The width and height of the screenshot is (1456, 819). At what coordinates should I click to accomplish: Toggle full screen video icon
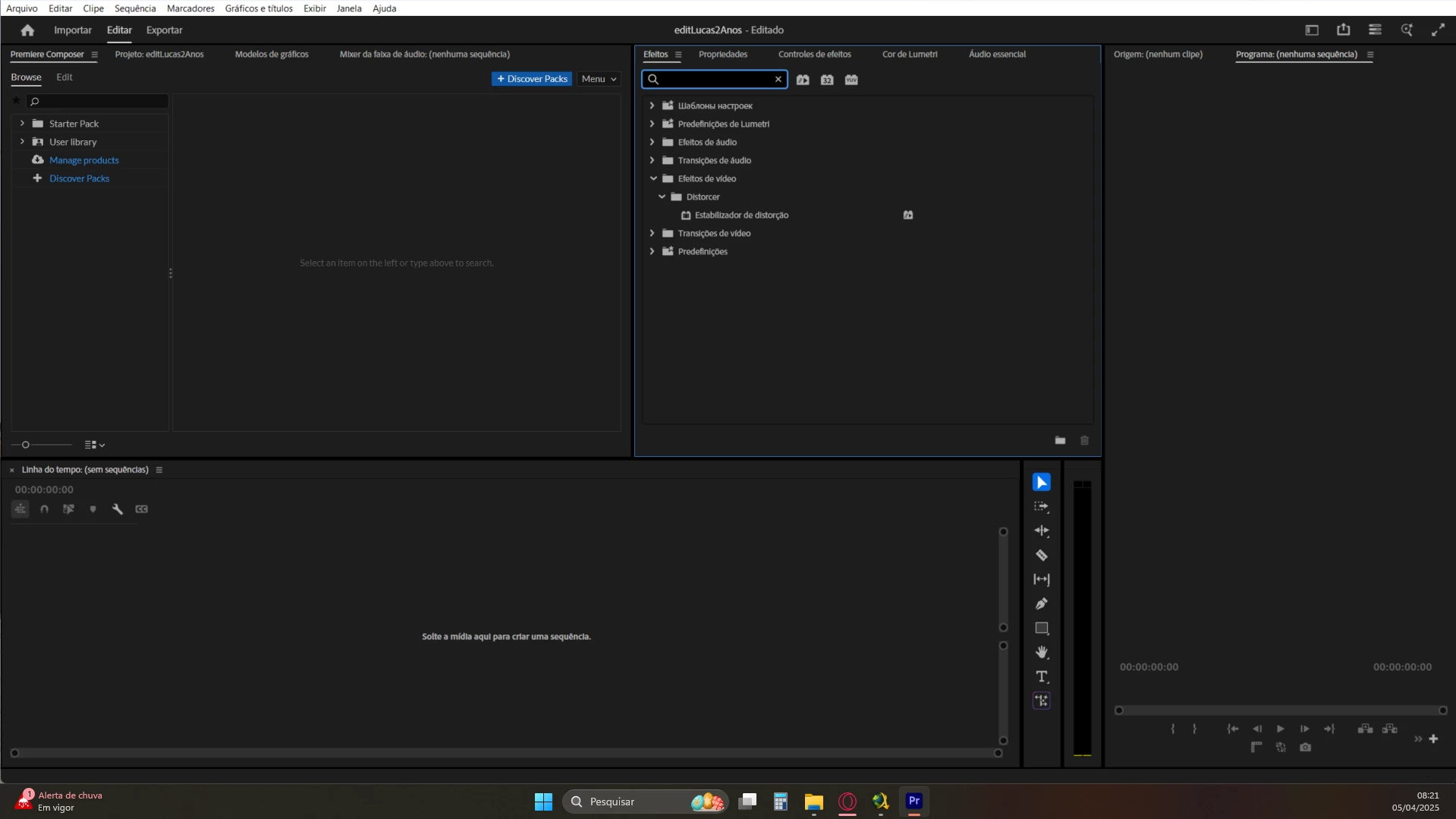click(x=1438, y=30)
